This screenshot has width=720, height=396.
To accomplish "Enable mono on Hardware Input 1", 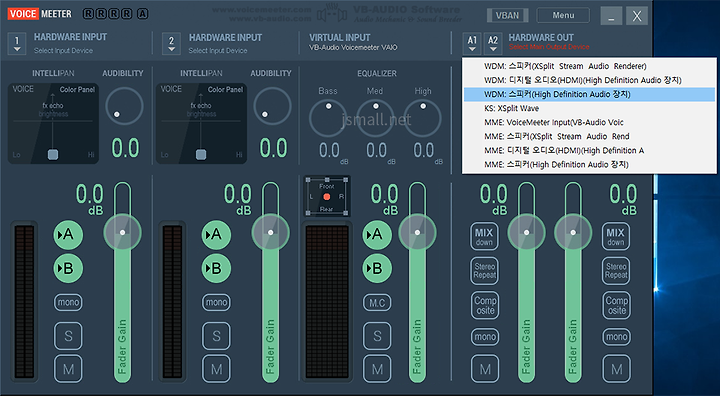I will tap(68, 302).
